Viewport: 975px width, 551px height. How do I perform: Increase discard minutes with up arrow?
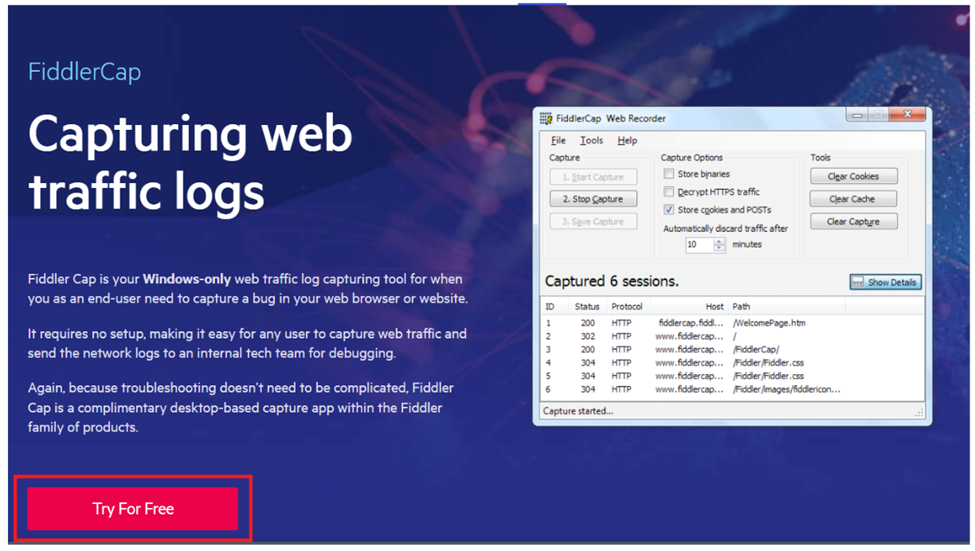(719, 241)
